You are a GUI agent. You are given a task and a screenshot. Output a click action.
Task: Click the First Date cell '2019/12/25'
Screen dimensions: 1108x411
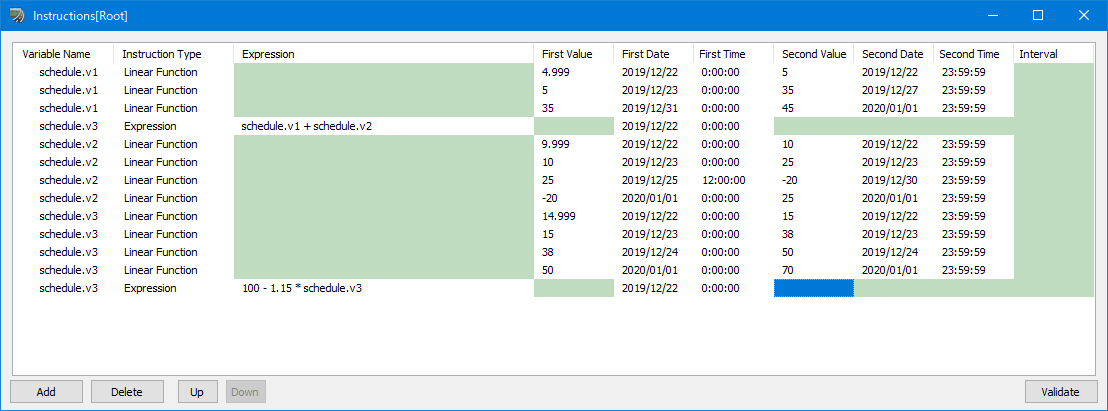654,180
